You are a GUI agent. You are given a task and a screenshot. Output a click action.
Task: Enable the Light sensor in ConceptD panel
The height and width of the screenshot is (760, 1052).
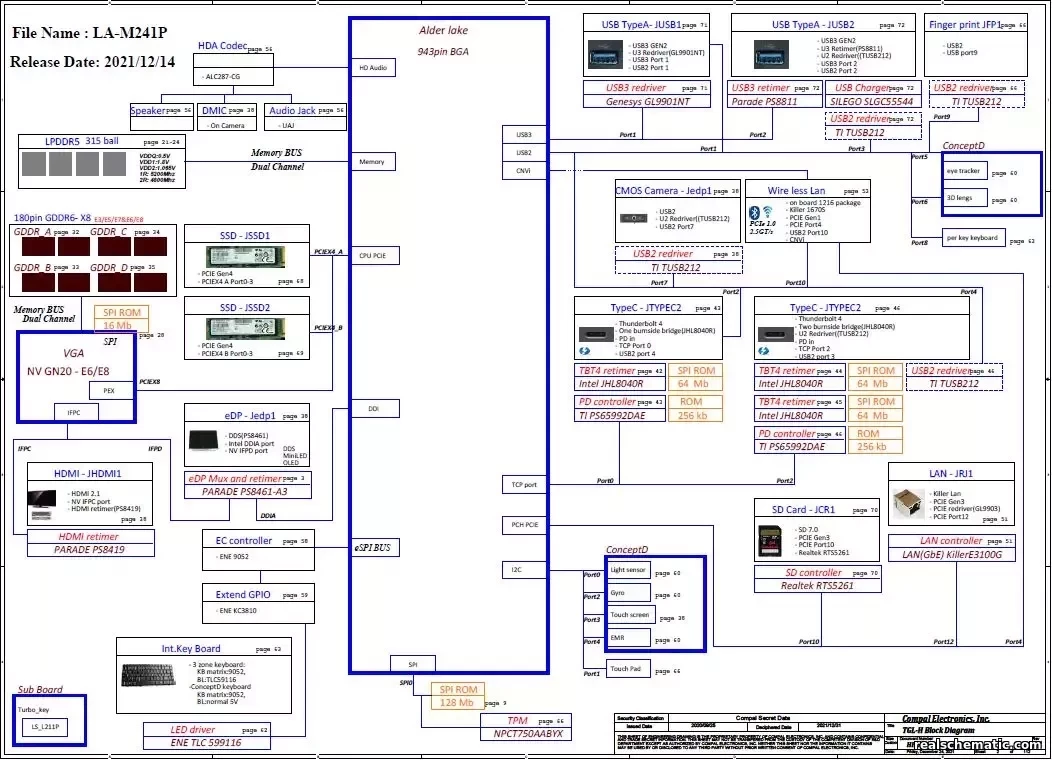[x=631, y=570]
